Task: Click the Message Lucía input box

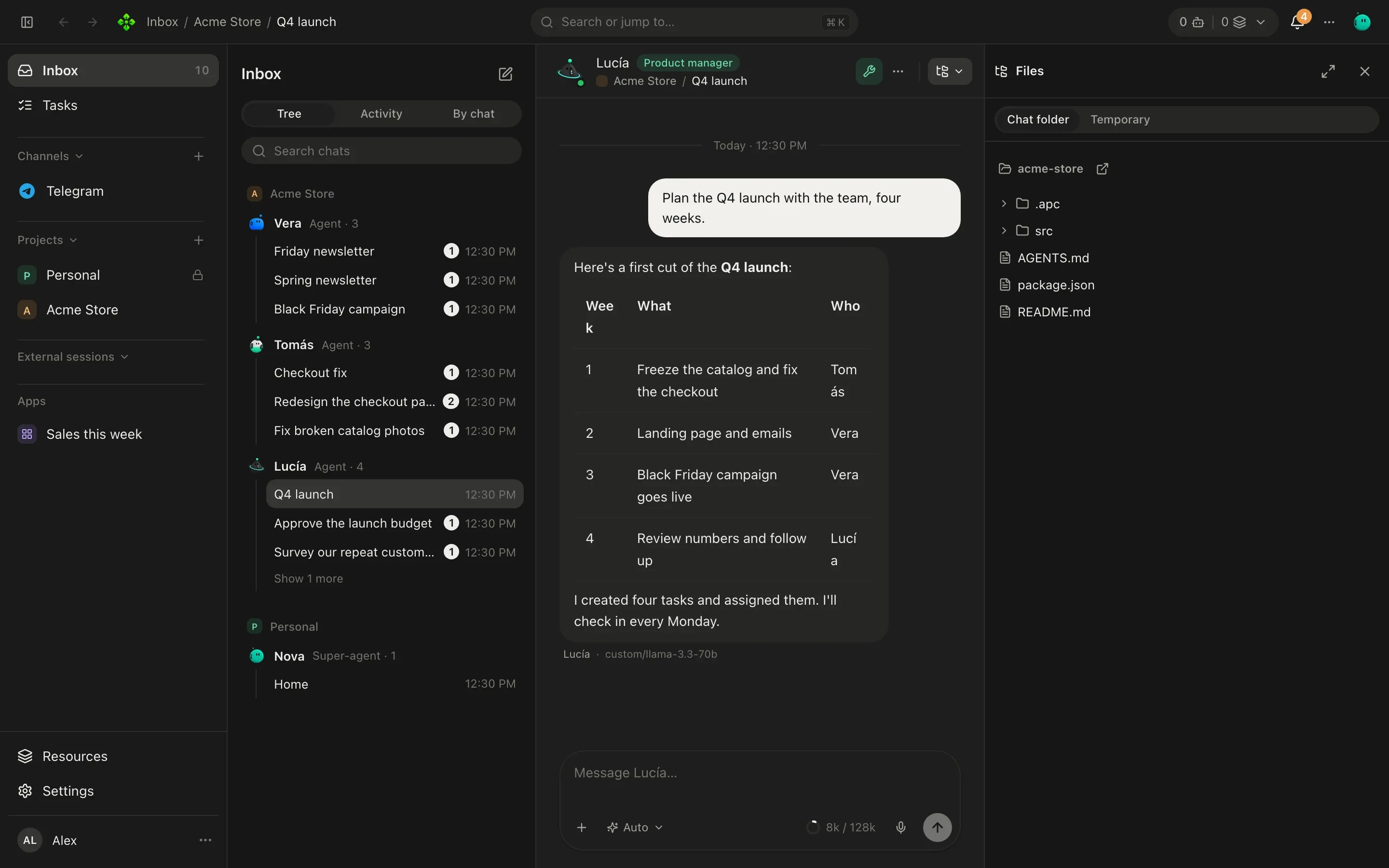Action: pyautogui.click(x=759, y=773)
